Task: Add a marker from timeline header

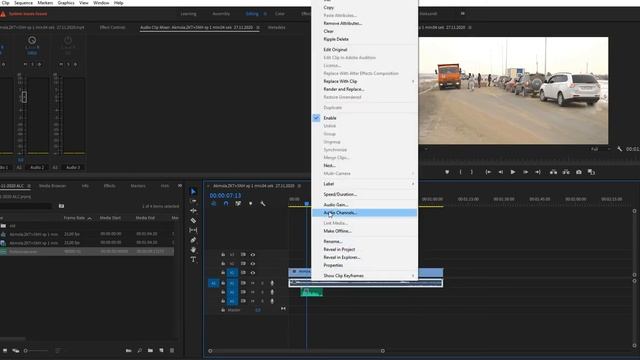Action: (250, 203)
